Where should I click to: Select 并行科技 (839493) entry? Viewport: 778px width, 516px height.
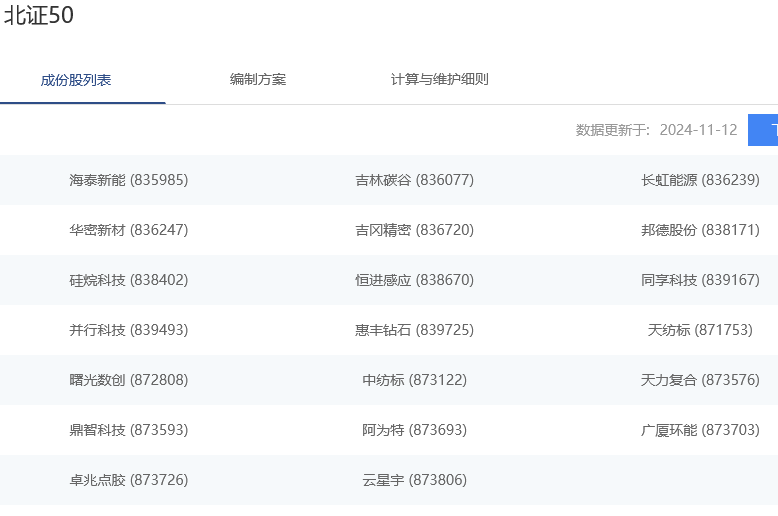pyautogui.click(x=129, y=330)
